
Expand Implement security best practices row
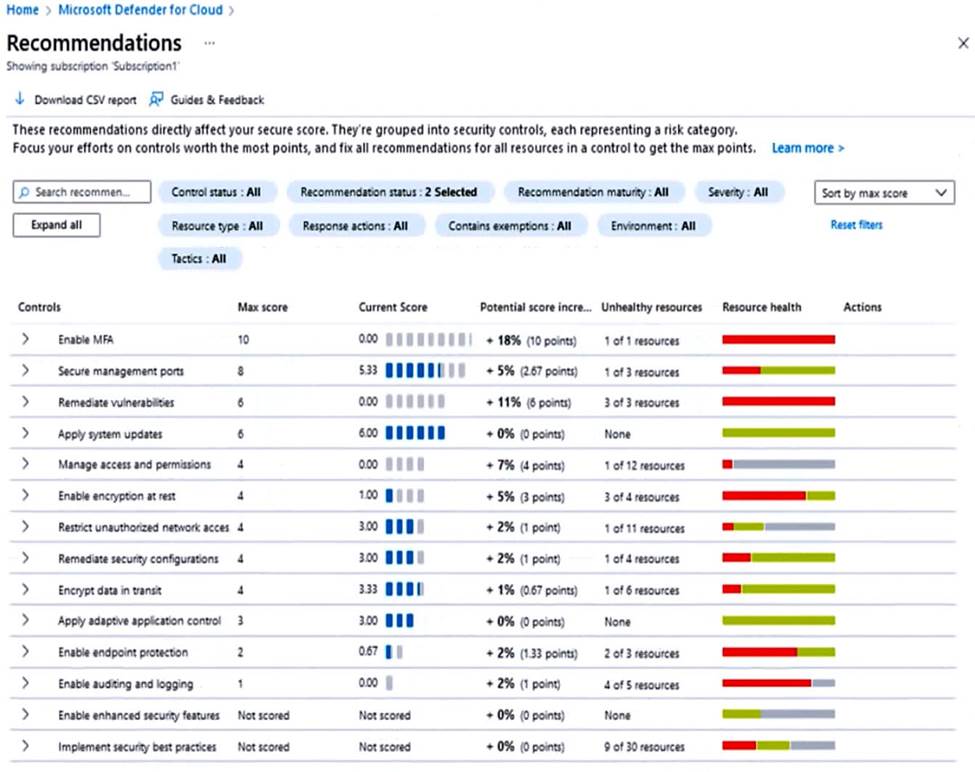point(25,746)
